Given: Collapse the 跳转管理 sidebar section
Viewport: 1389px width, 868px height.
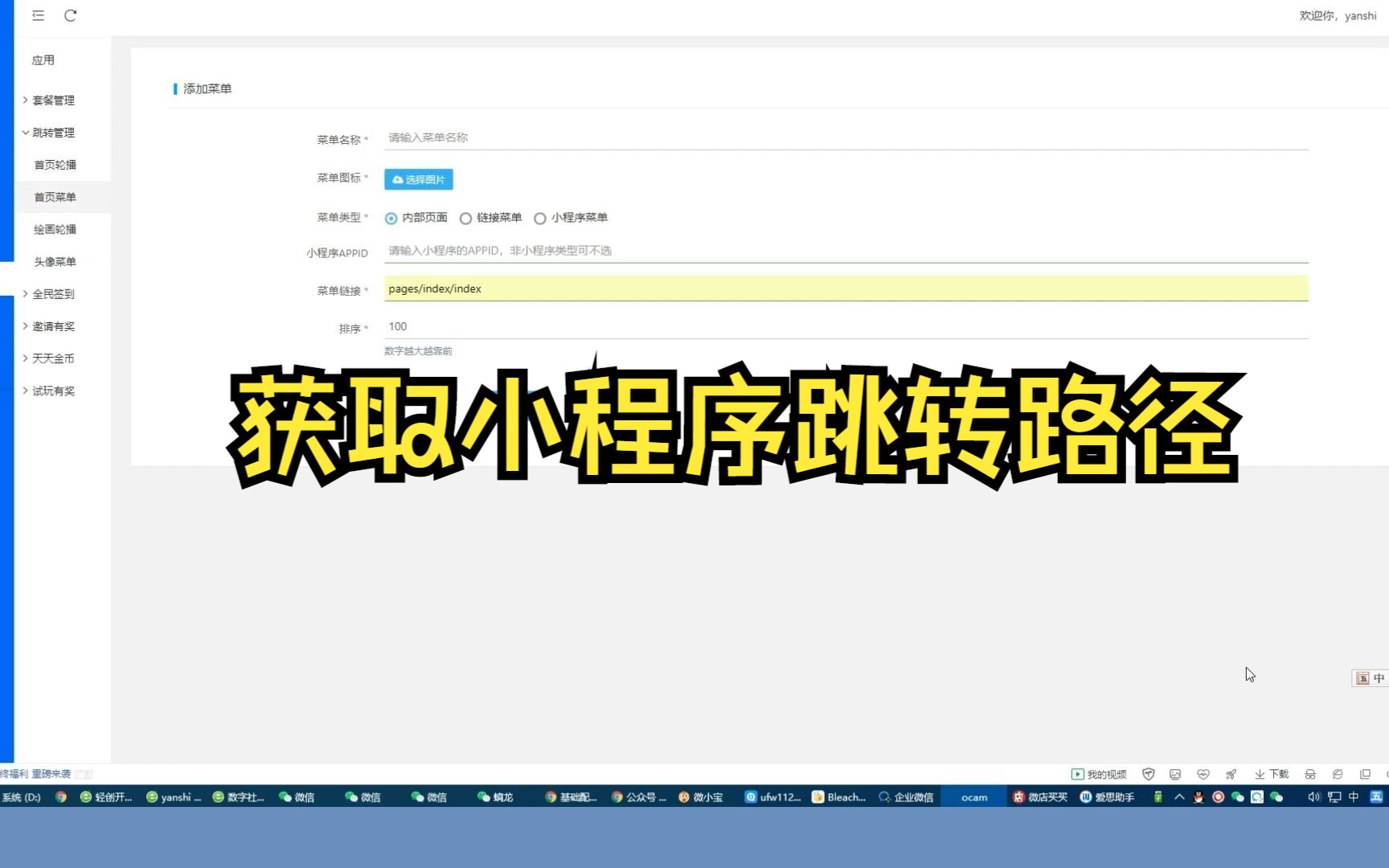Looking at the screenshot, I should (52, 132).
